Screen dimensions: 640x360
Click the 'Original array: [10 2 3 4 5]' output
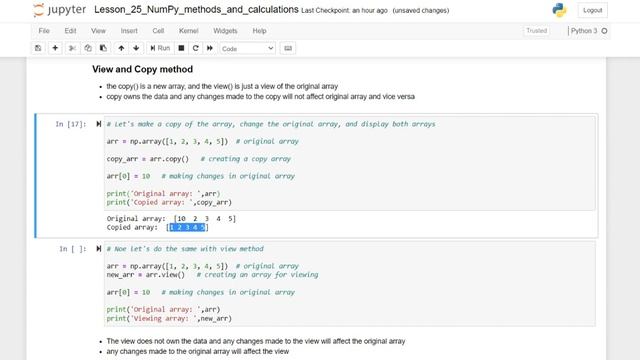(x=171, y=219)
